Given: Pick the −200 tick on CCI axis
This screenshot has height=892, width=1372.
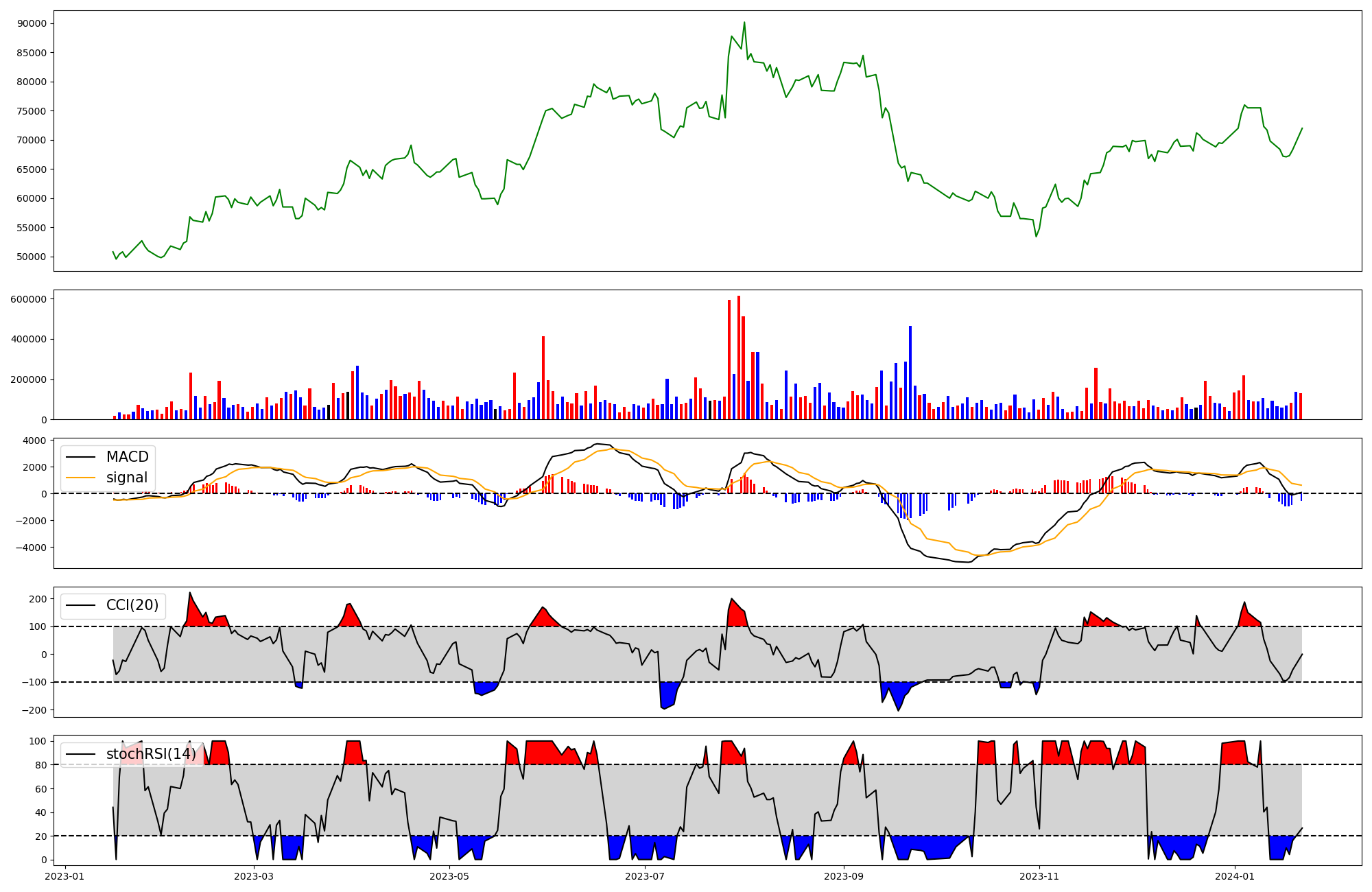Looking at the screenshot, I should point(34,710).
